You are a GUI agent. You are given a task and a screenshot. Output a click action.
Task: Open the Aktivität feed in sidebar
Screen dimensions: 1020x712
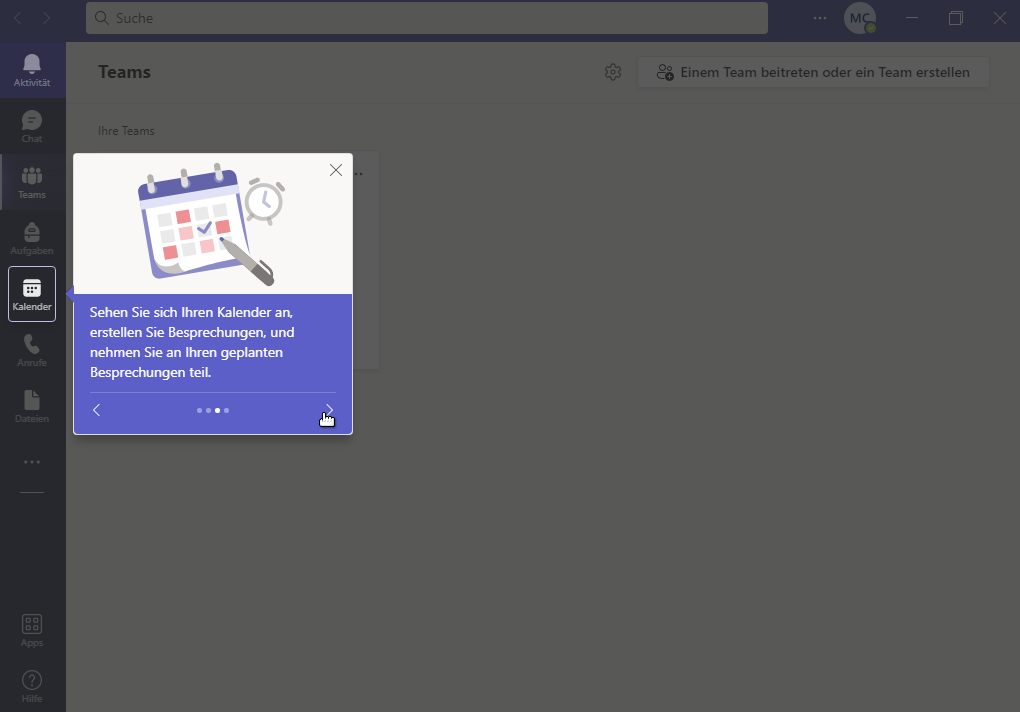pyautogui.click(x=32, y=70)
